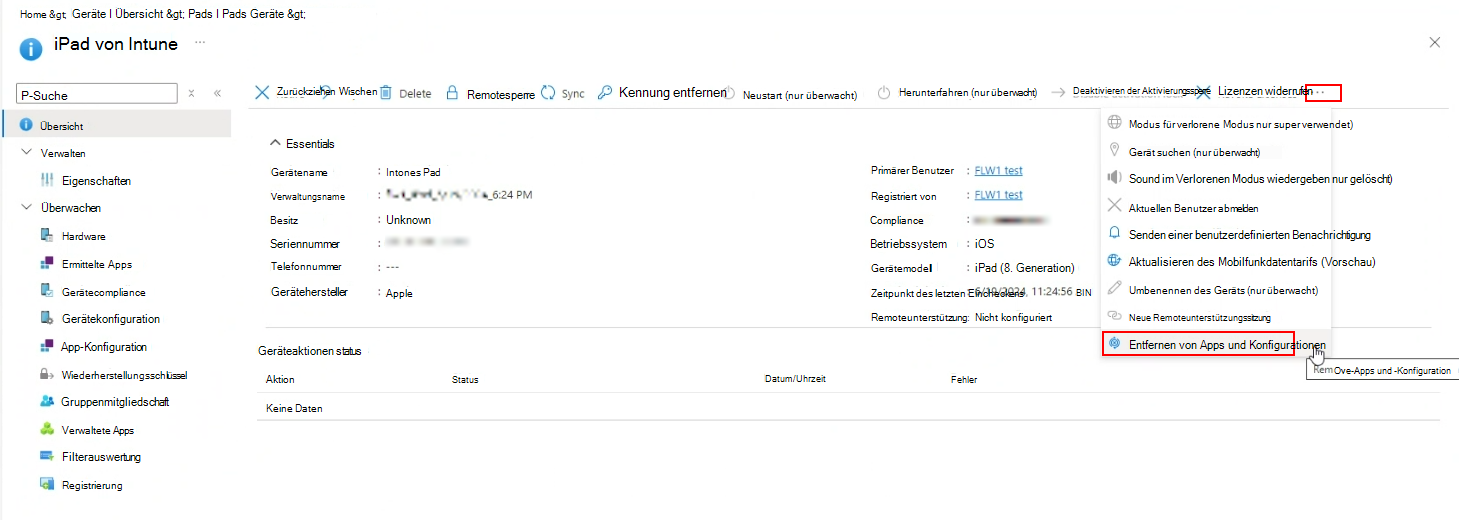
Task: Click the Status column header
Action: (x=465, y=380)
